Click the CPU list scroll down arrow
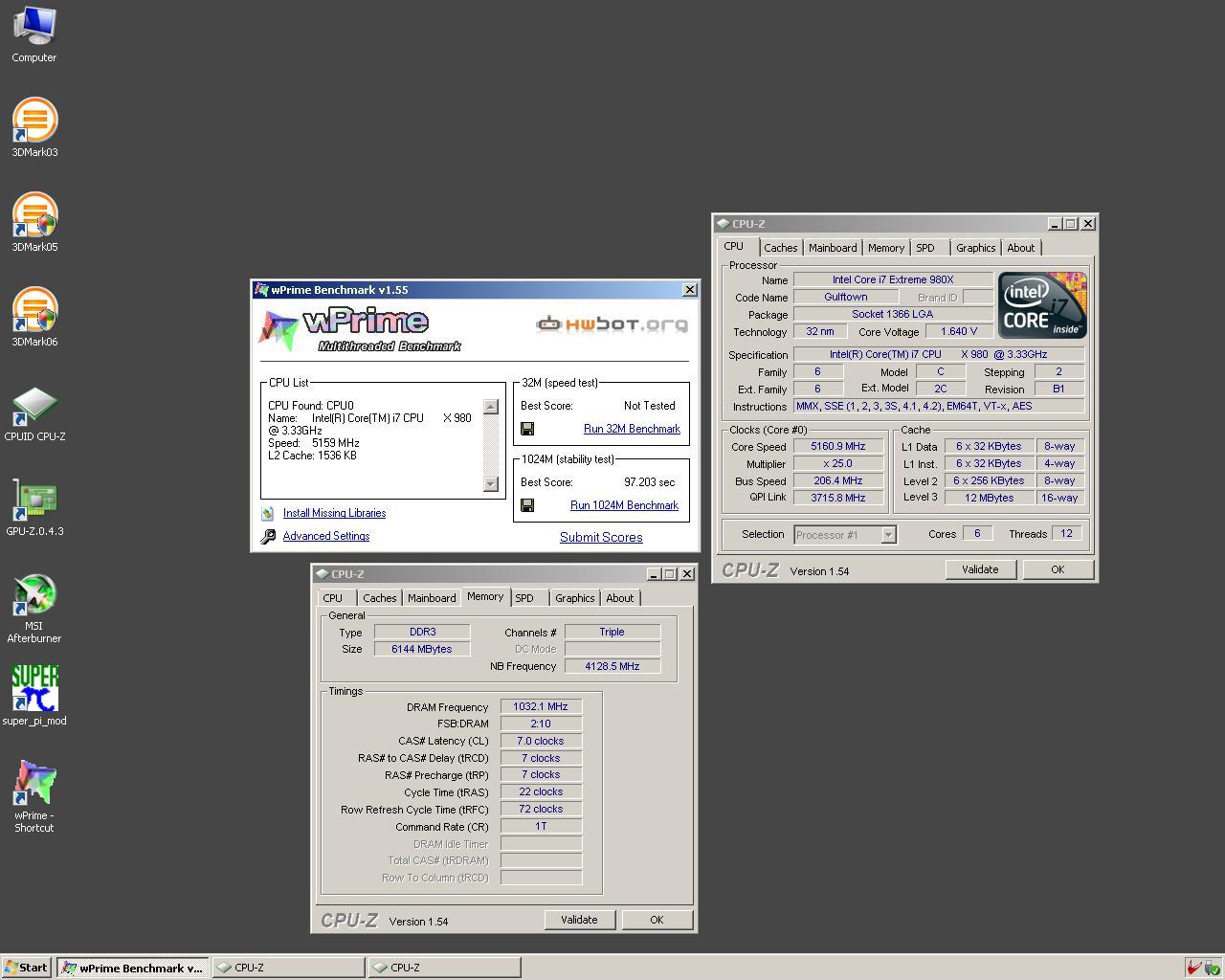This screenshot has width=1225, height=980. [x=491, y=484]
